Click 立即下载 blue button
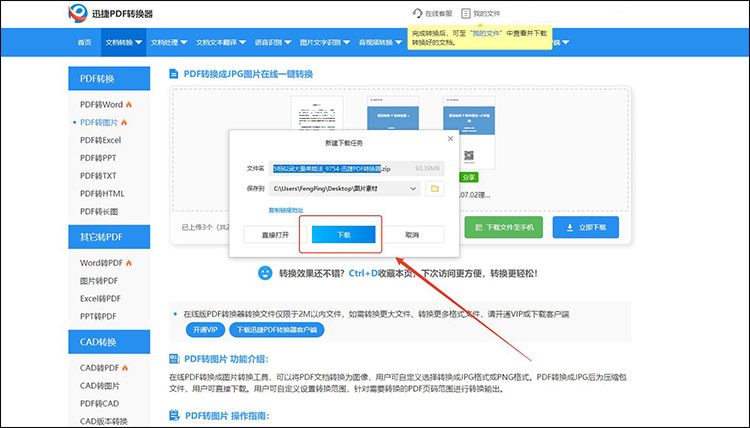The height and width of the screenshot is (428, 750). point(585,227)
